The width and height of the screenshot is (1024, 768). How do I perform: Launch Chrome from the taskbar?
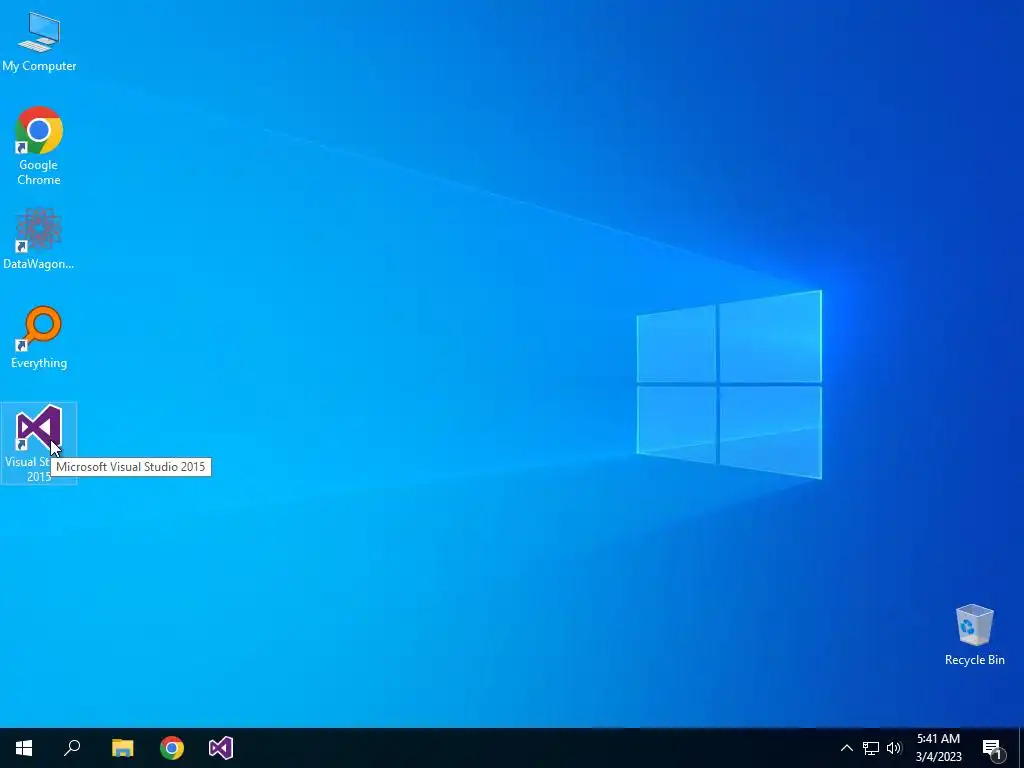coord(172,748)
